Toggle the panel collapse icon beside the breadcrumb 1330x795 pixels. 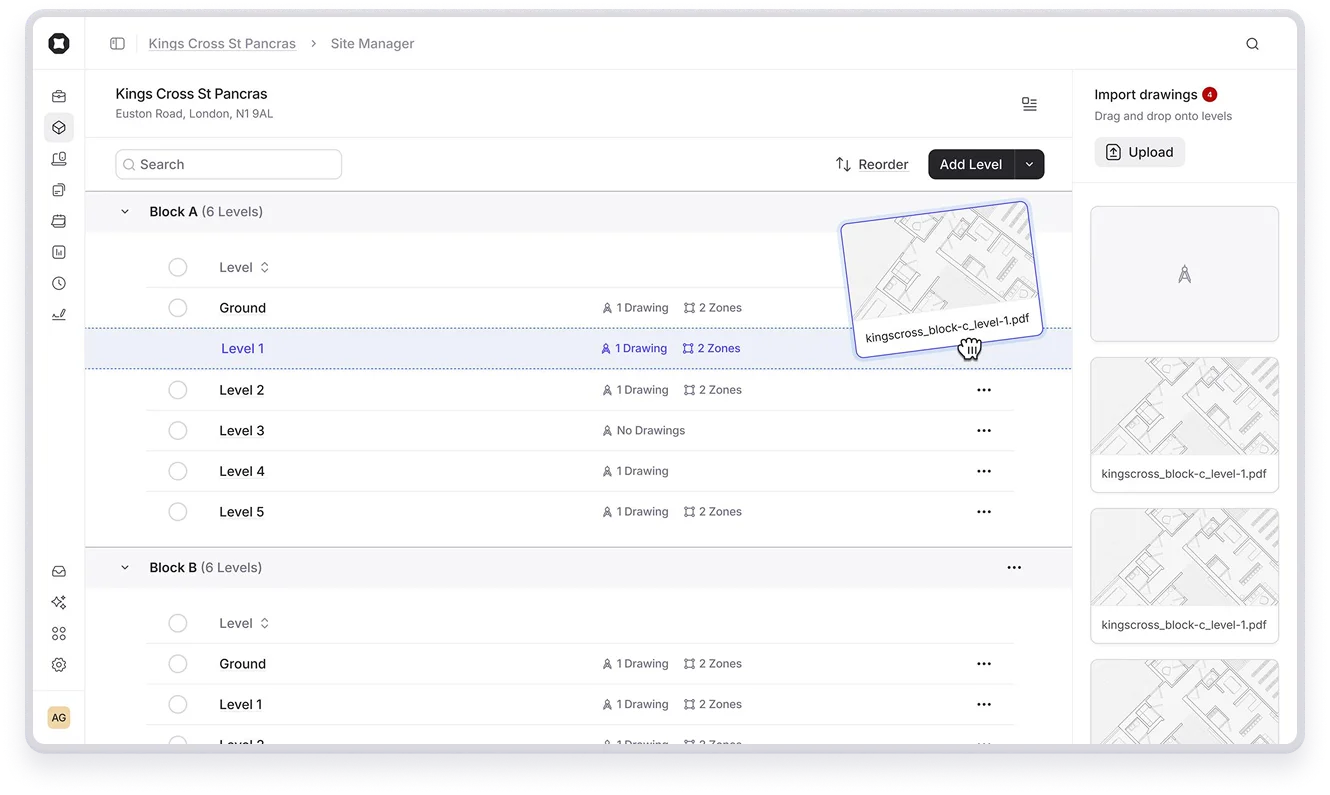pos(117,43)
